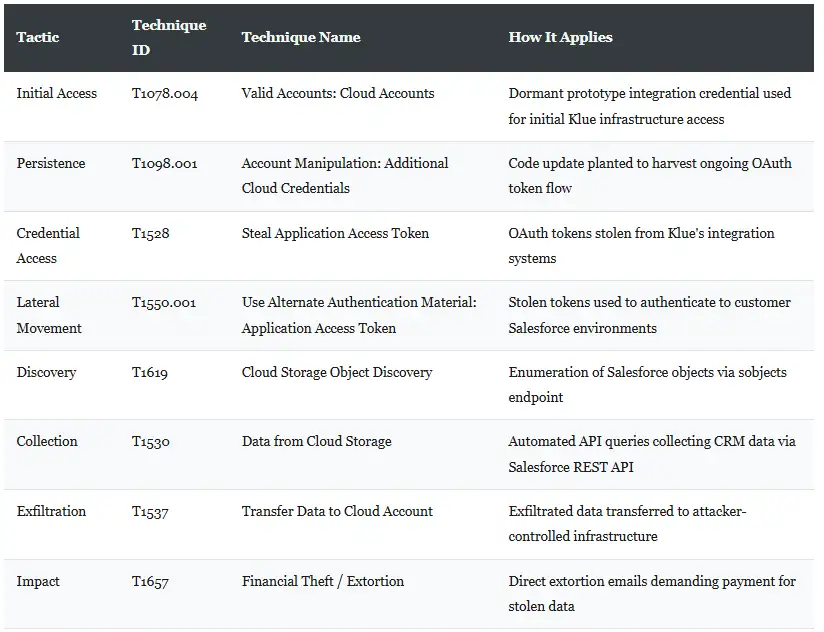Screen dimensions: 824x632
Task: Click the How It Applies header
Action: click(x=560, y=37)
